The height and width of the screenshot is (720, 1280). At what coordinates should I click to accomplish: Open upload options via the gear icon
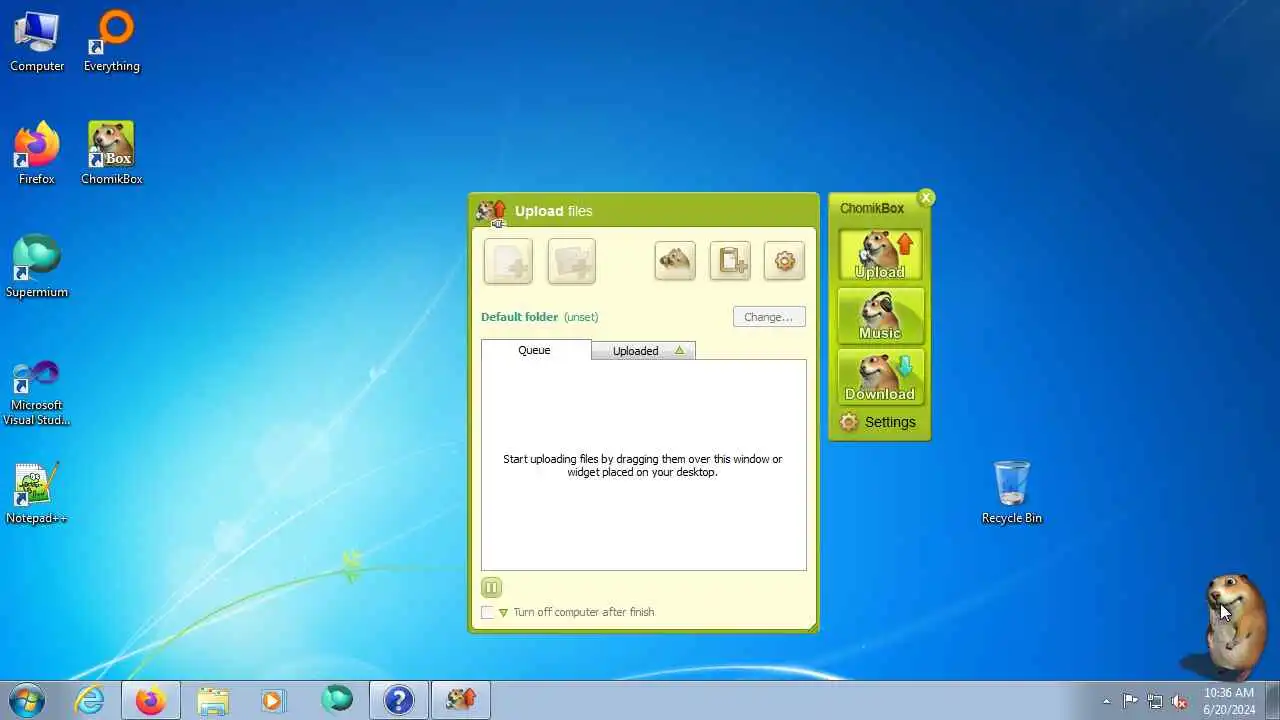pyautogui.click(x=785, y=261)
